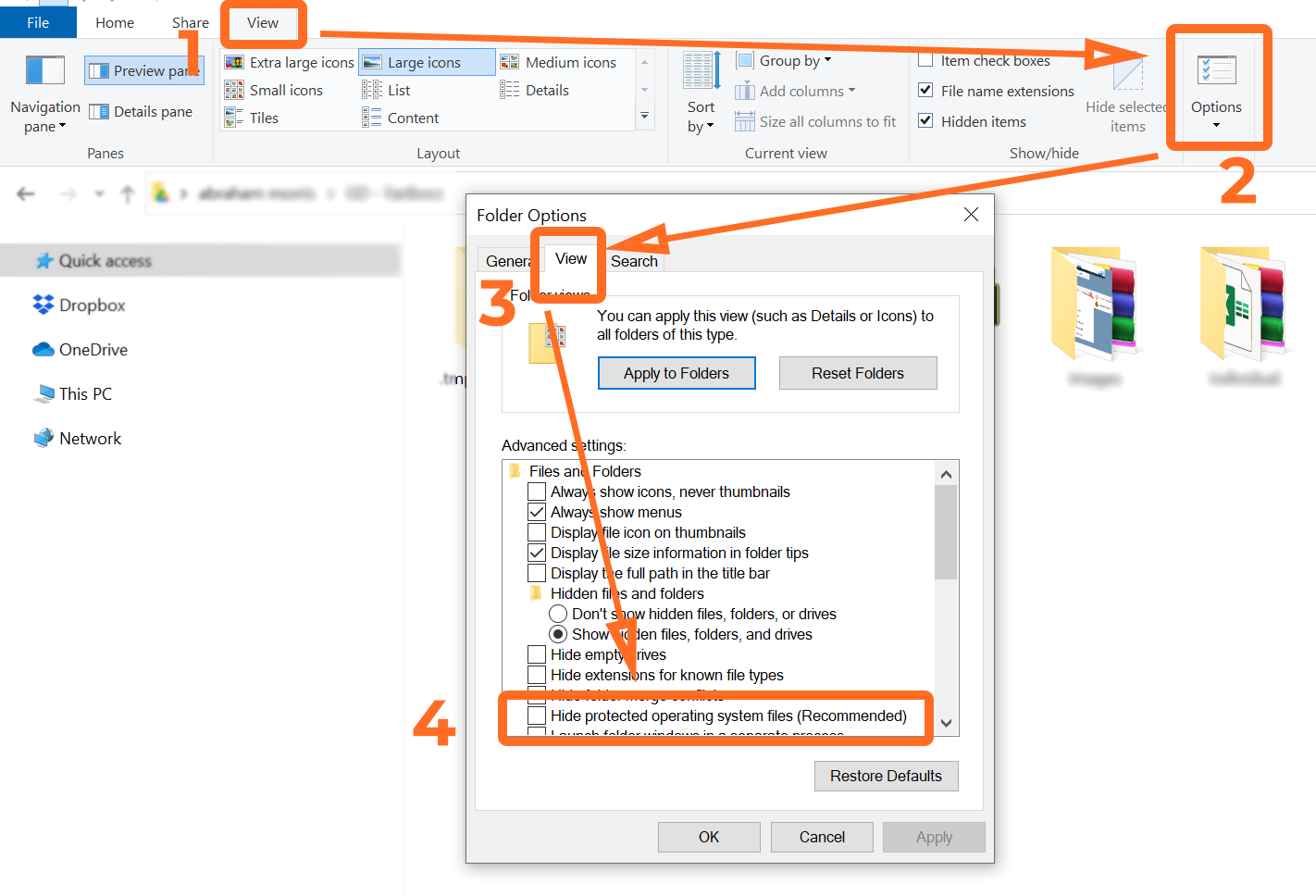This screenshot has width=1316, height=896.
Task: Select the Extra large icons layout
Action: (290, 62)
